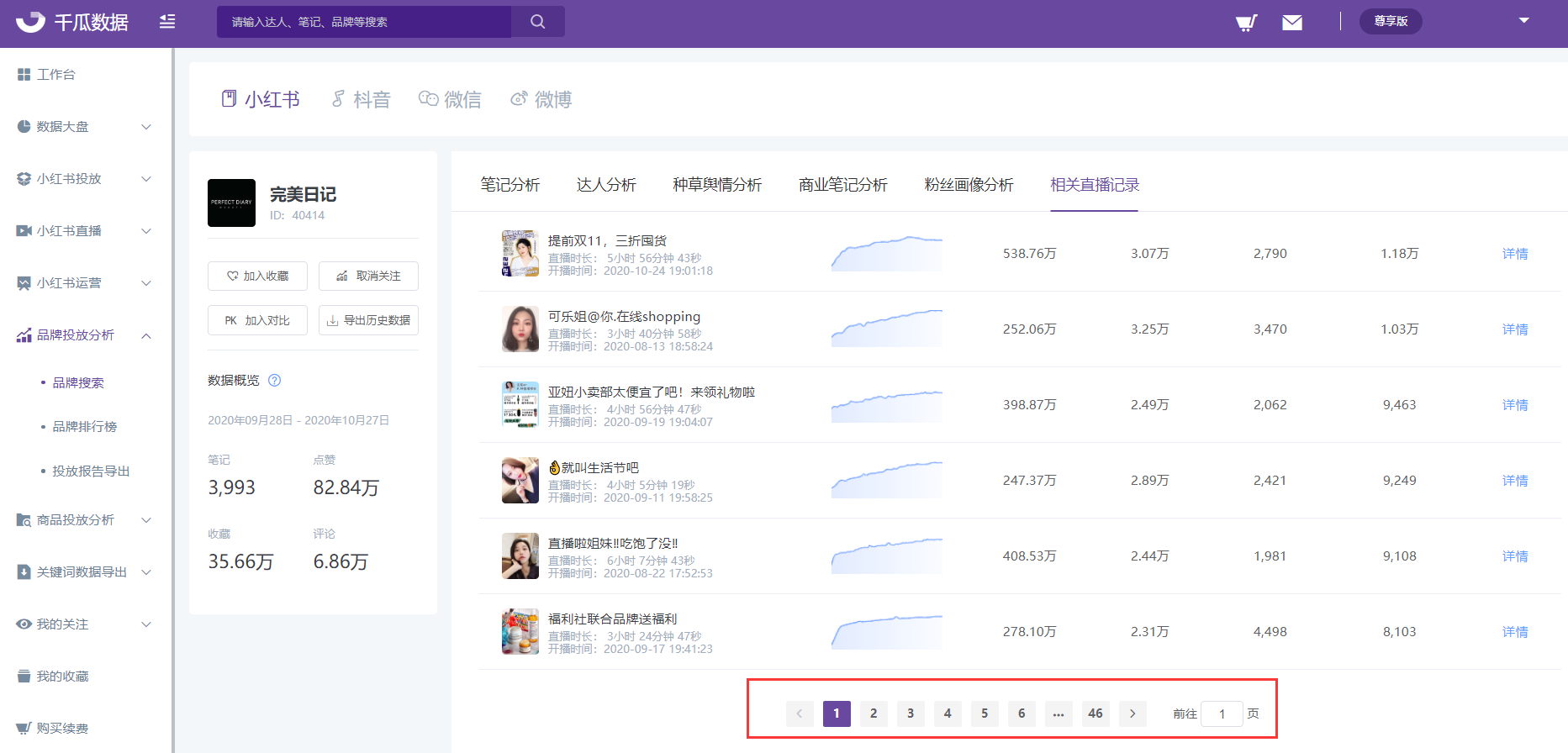
Task: Open 品牌排行榜 submenu item
Action: tap(85, 427)
